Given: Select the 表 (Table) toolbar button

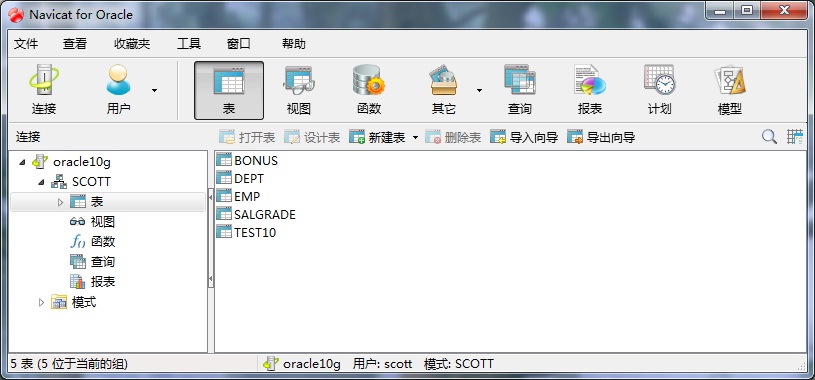Looking at the screenshot, I should coord(229,90).
